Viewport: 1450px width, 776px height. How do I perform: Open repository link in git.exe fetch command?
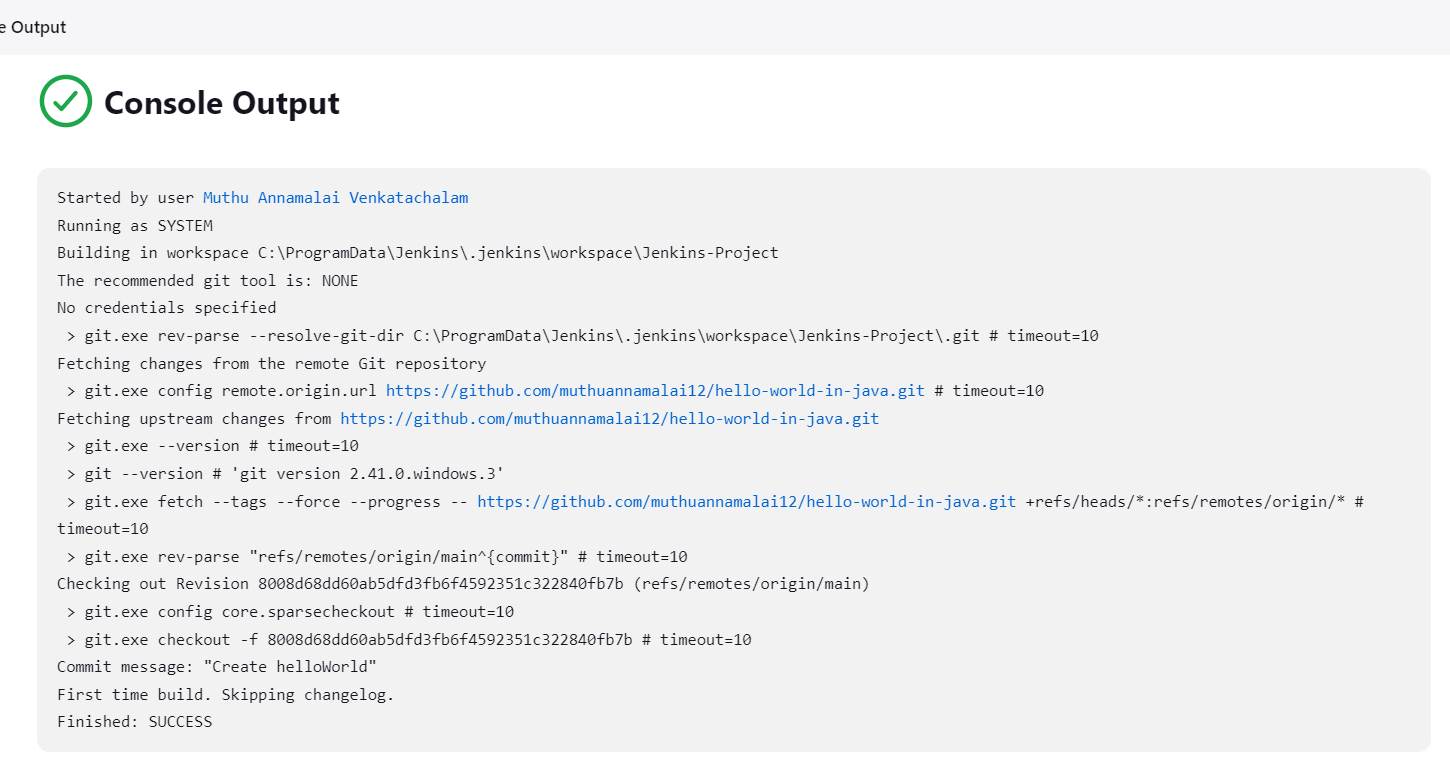point(746,502)
